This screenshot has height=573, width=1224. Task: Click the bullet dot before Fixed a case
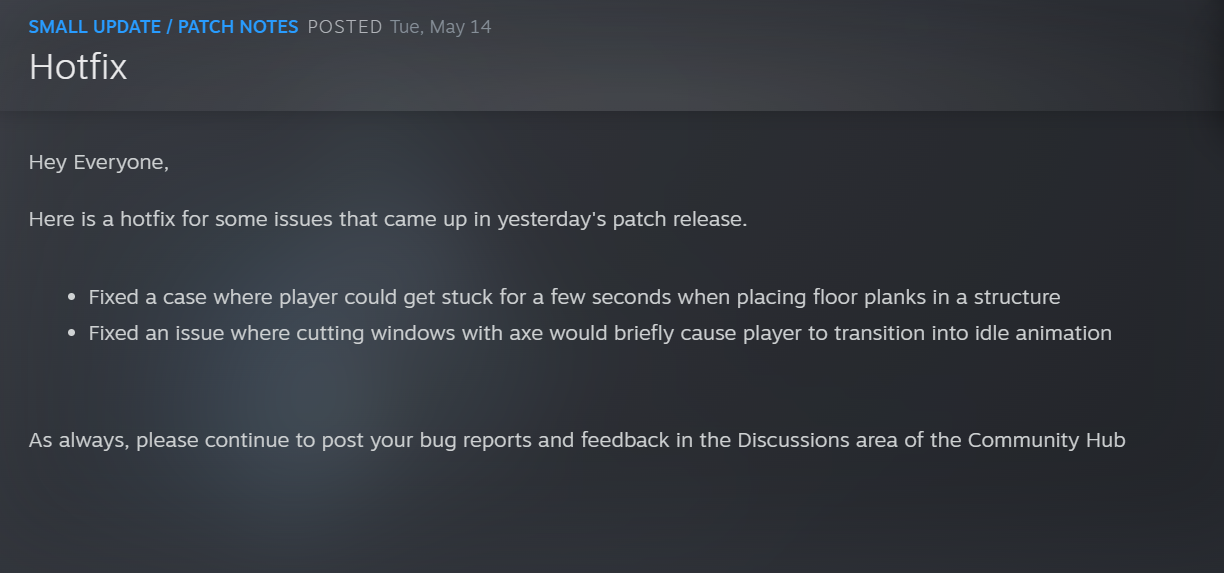point(72,298)
